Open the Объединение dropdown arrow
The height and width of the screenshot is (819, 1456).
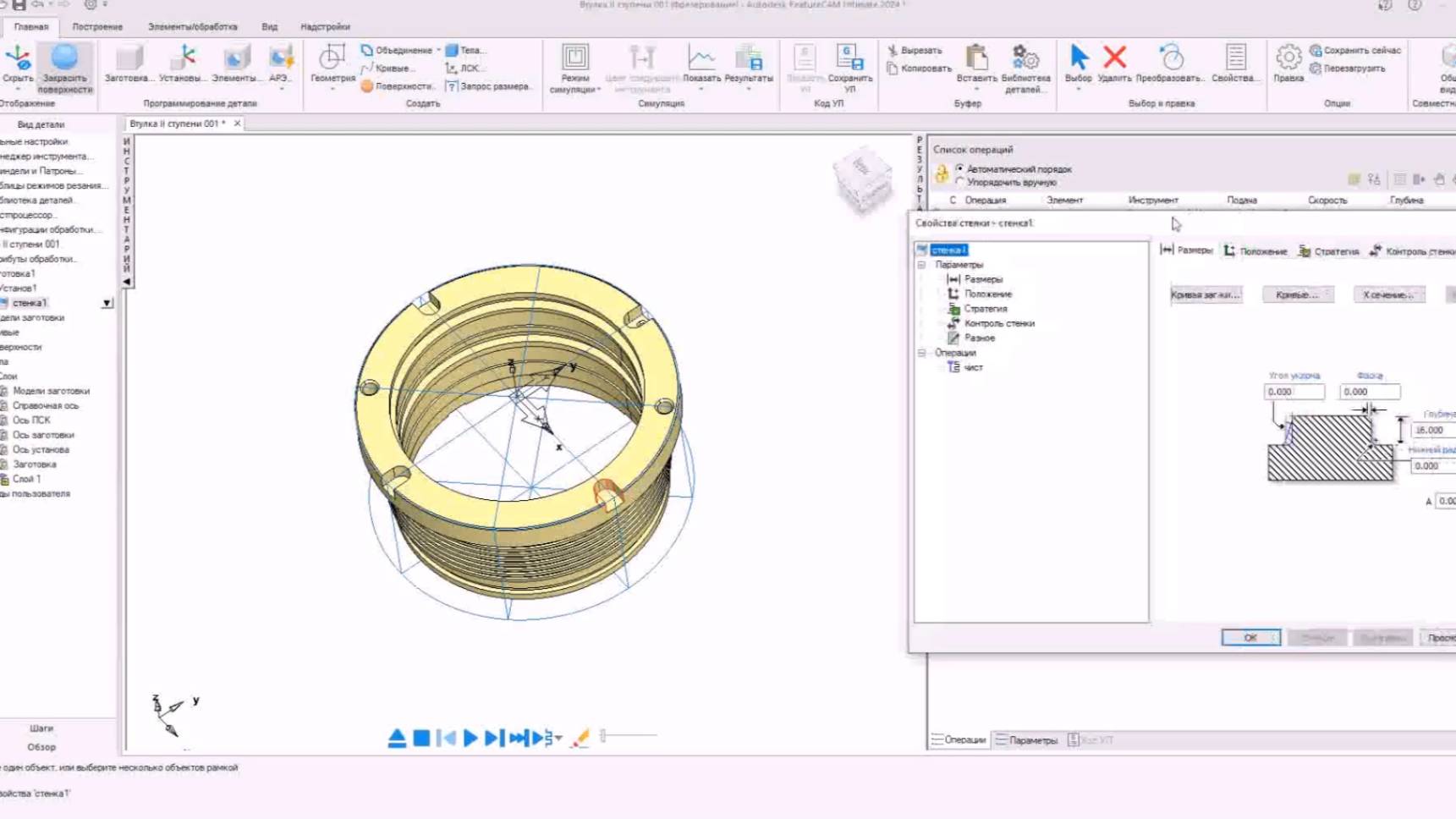(438, 50)
